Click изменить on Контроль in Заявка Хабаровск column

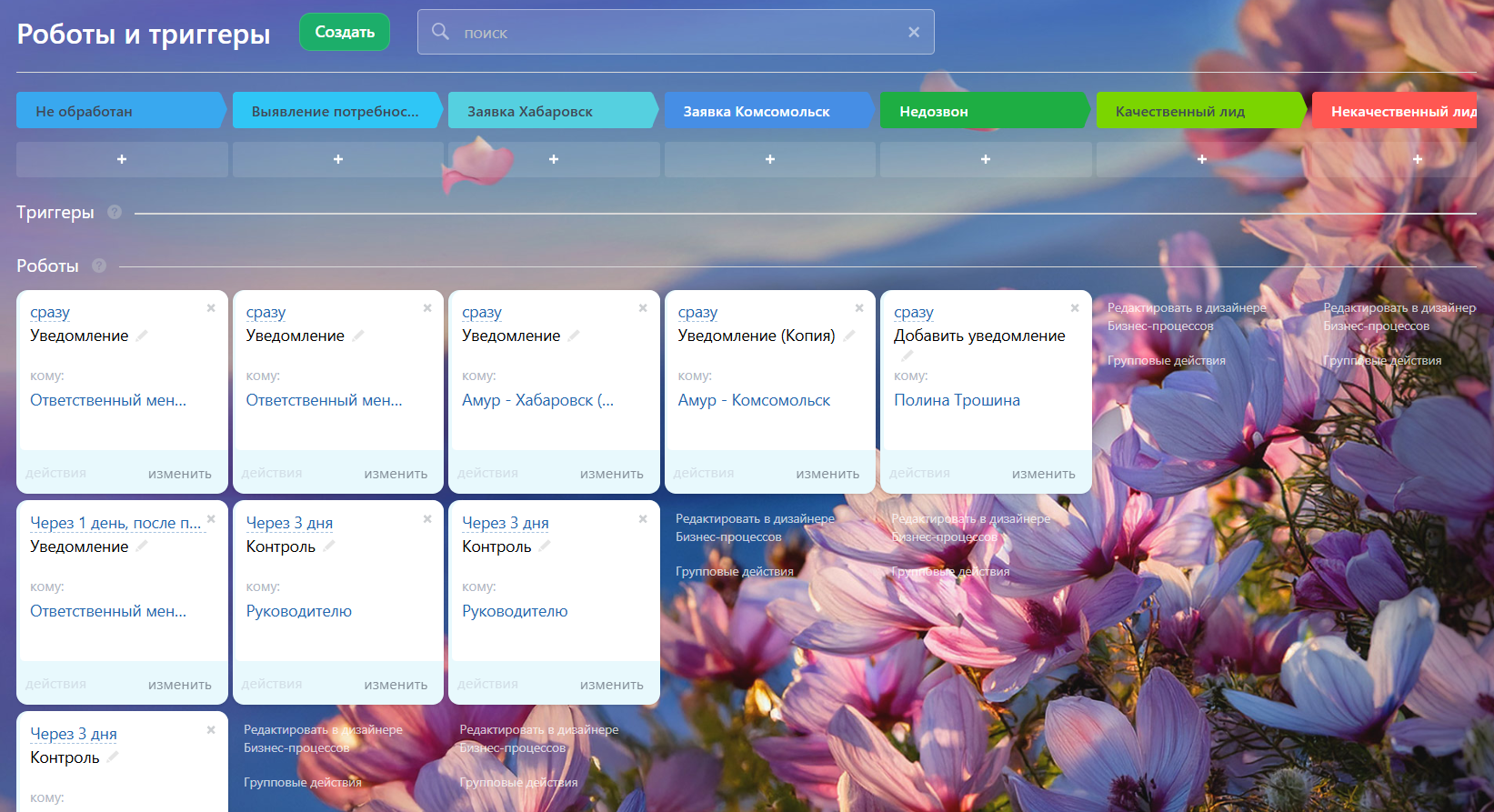click(612, 685)
